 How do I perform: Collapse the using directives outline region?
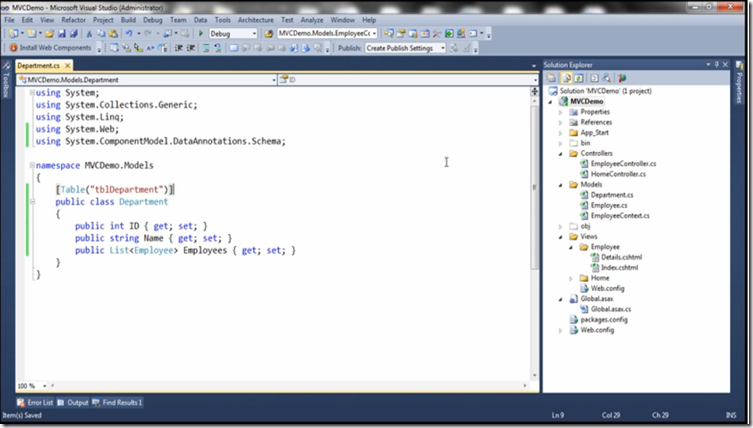[x=32, y=92]
